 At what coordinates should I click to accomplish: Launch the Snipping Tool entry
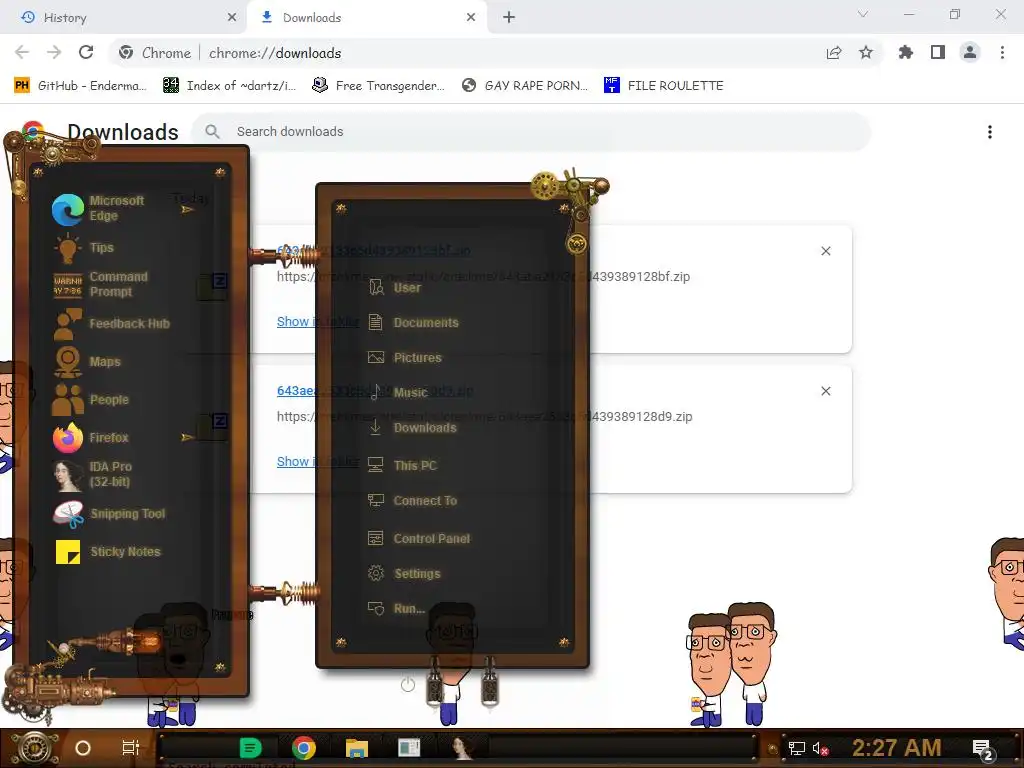(110, 513)
